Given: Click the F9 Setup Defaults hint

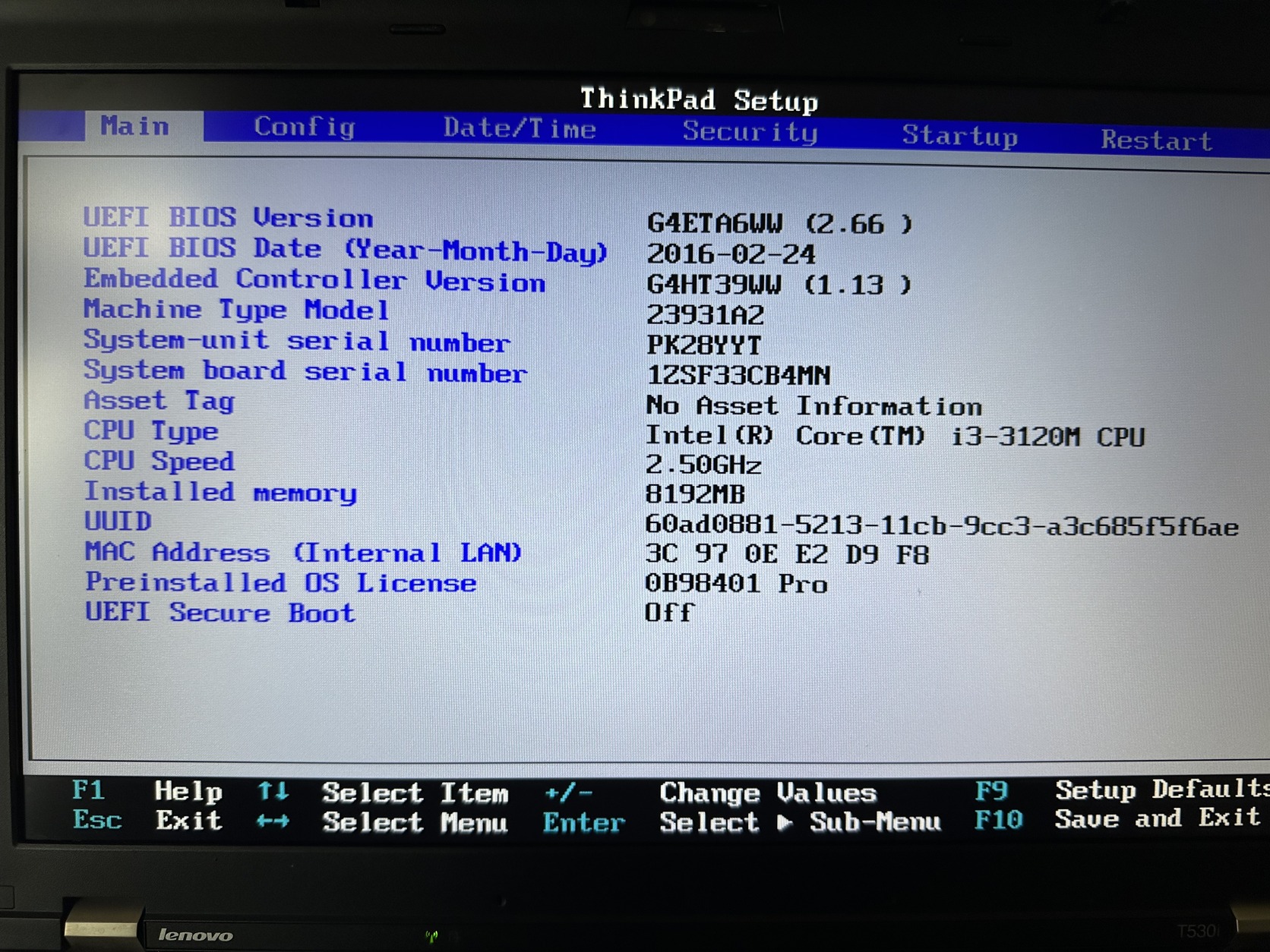Looking at the screenshot, I should [1123, 790].
